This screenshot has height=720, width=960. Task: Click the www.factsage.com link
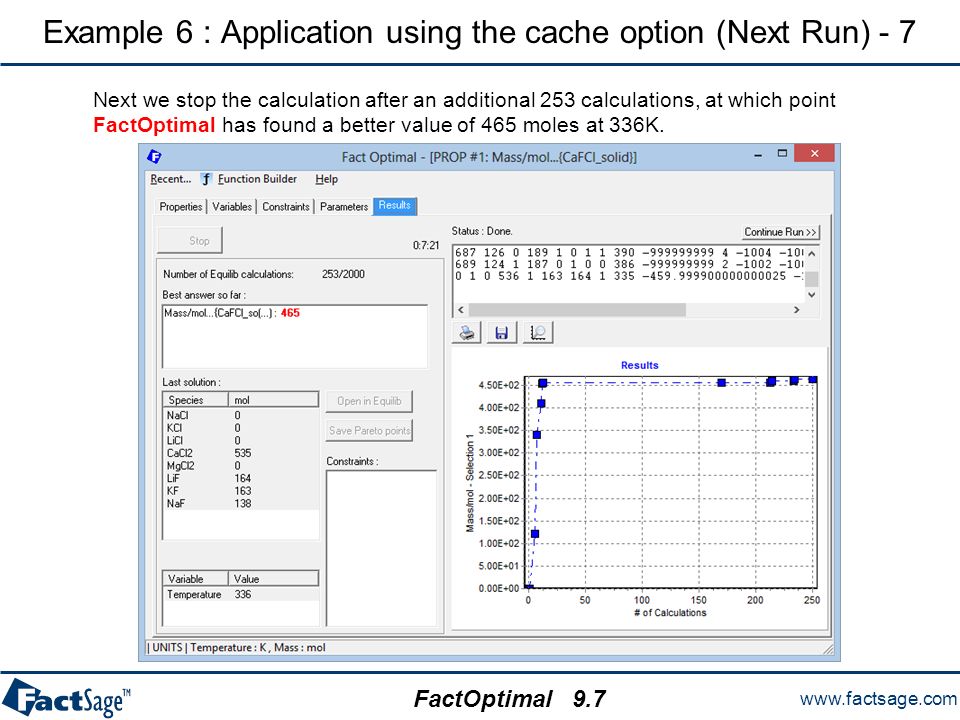pos(878,699)
